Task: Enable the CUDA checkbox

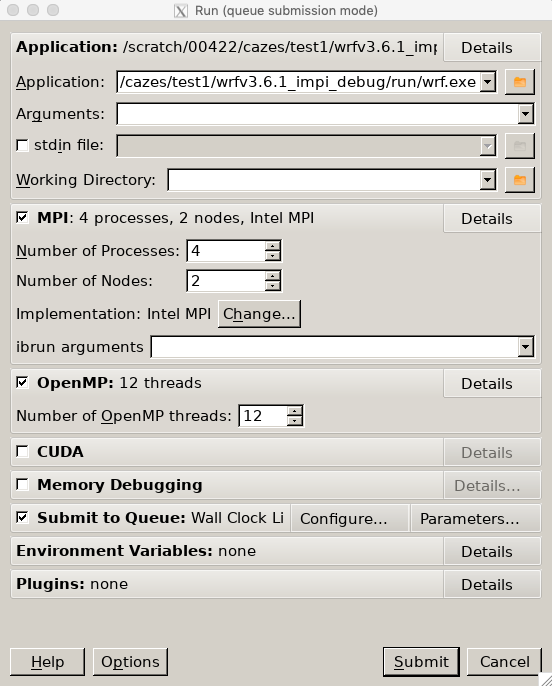Action: click(x=22, y=452)
